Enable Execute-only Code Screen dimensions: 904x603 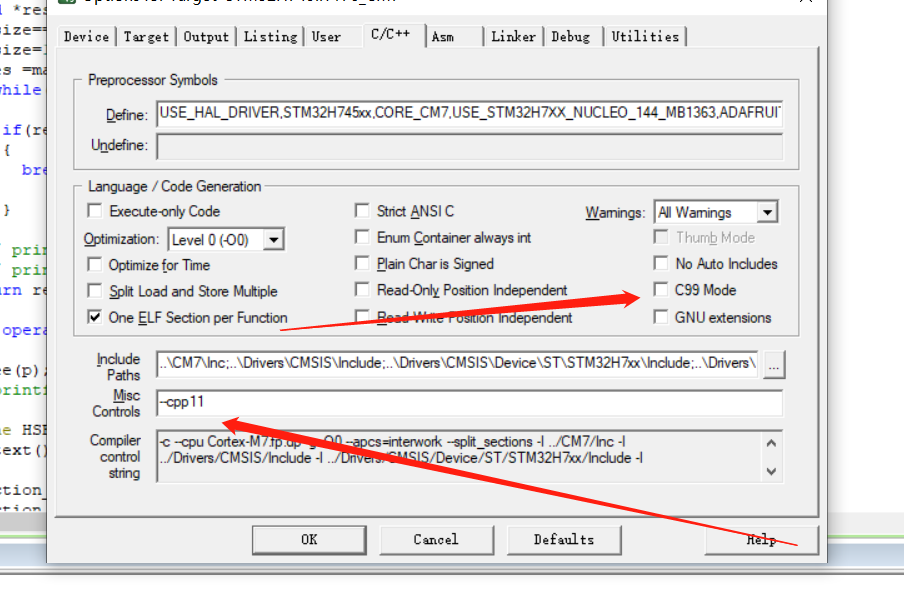94,211
